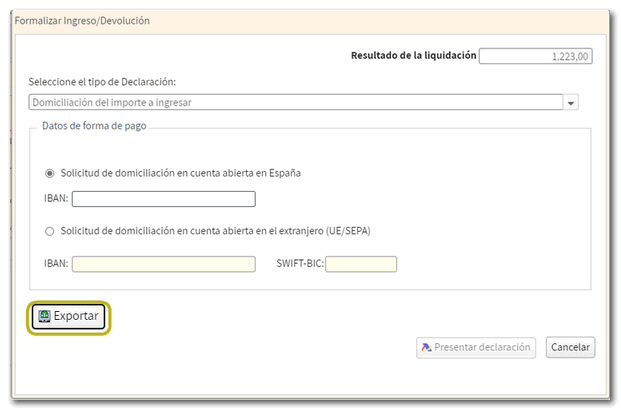The width and height of the screenshot is (621, 411).
Task: Click the 'Solicitud de domiciliación... en España' label text
Action: (x=180, y=173)
